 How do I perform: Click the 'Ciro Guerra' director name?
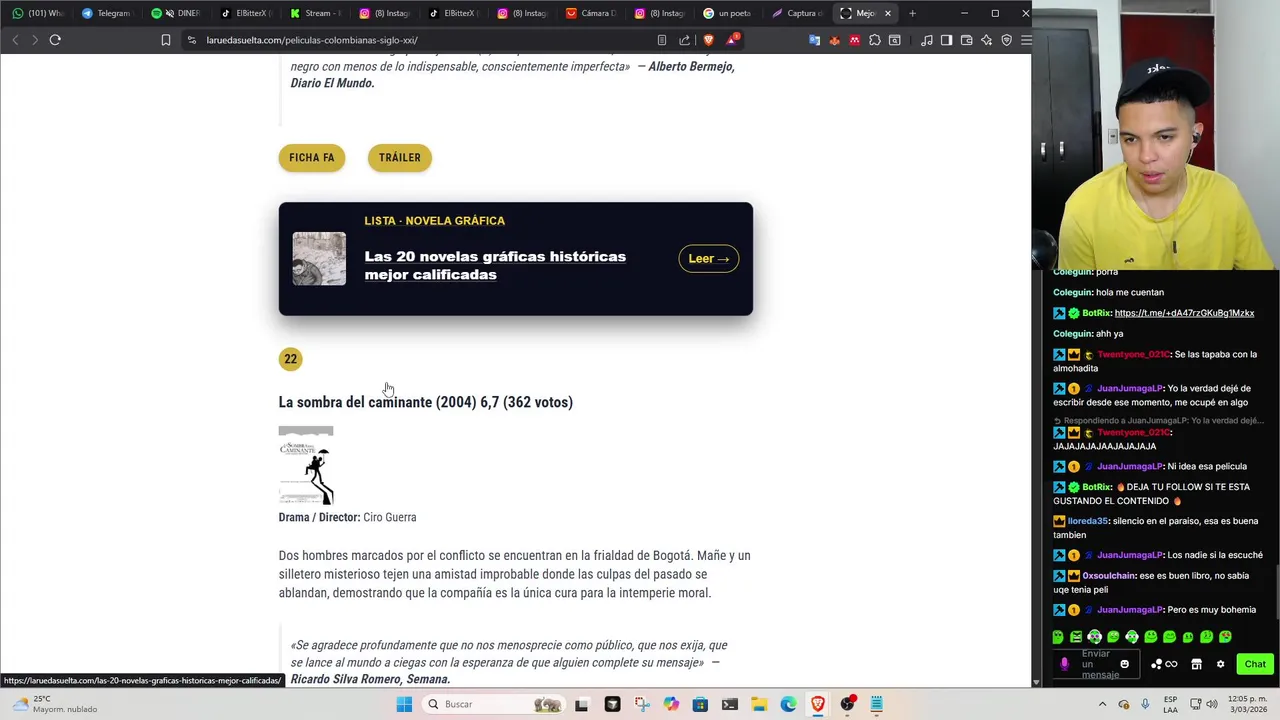(390, 517)
